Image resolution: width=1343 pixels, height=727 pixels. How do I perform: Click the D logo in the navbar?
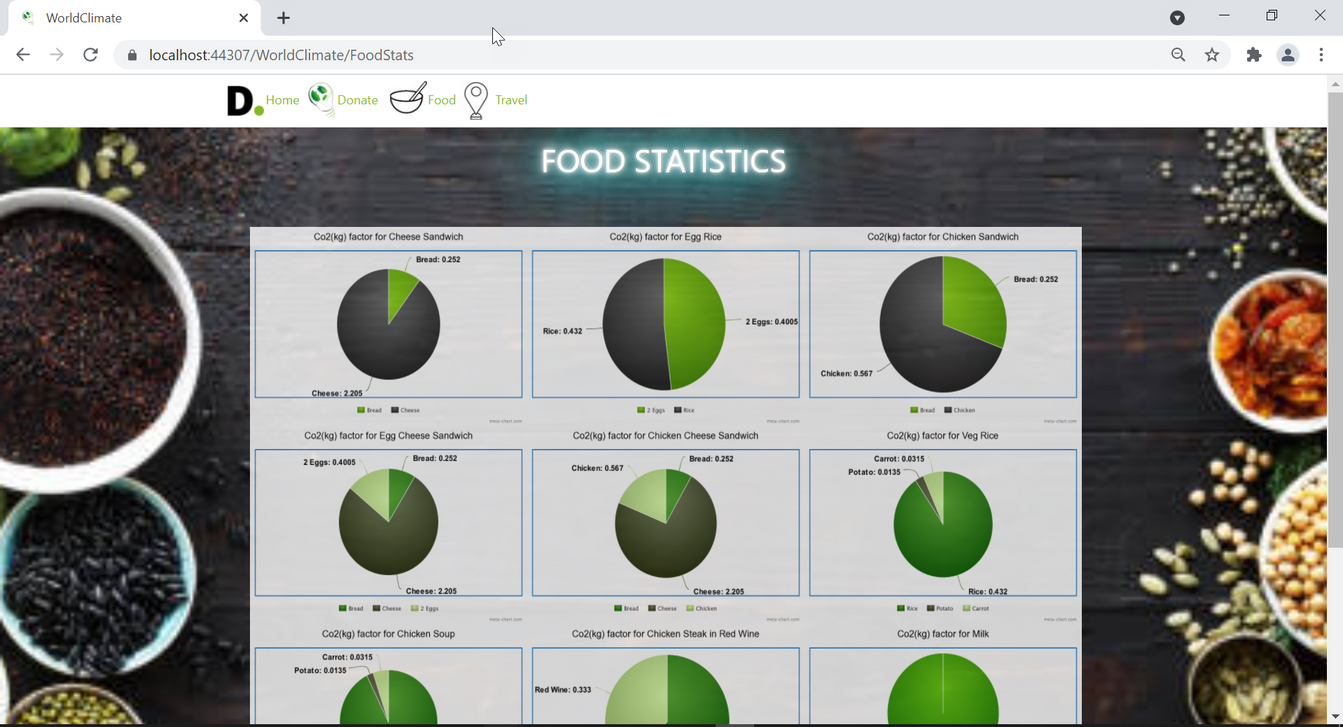(x=245, y=101)
